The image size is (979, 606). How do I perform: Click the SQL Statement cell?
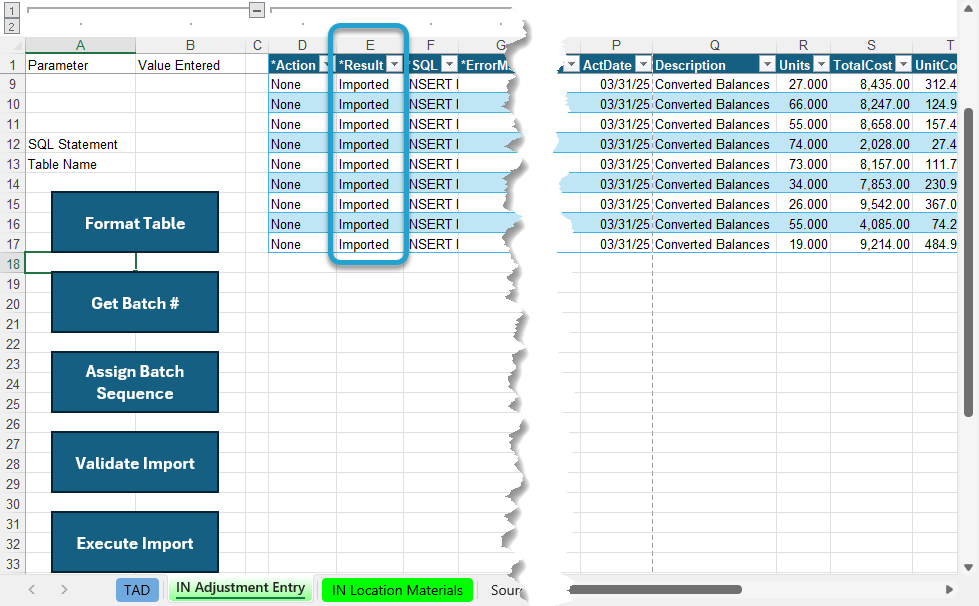(x=81, y=144)
